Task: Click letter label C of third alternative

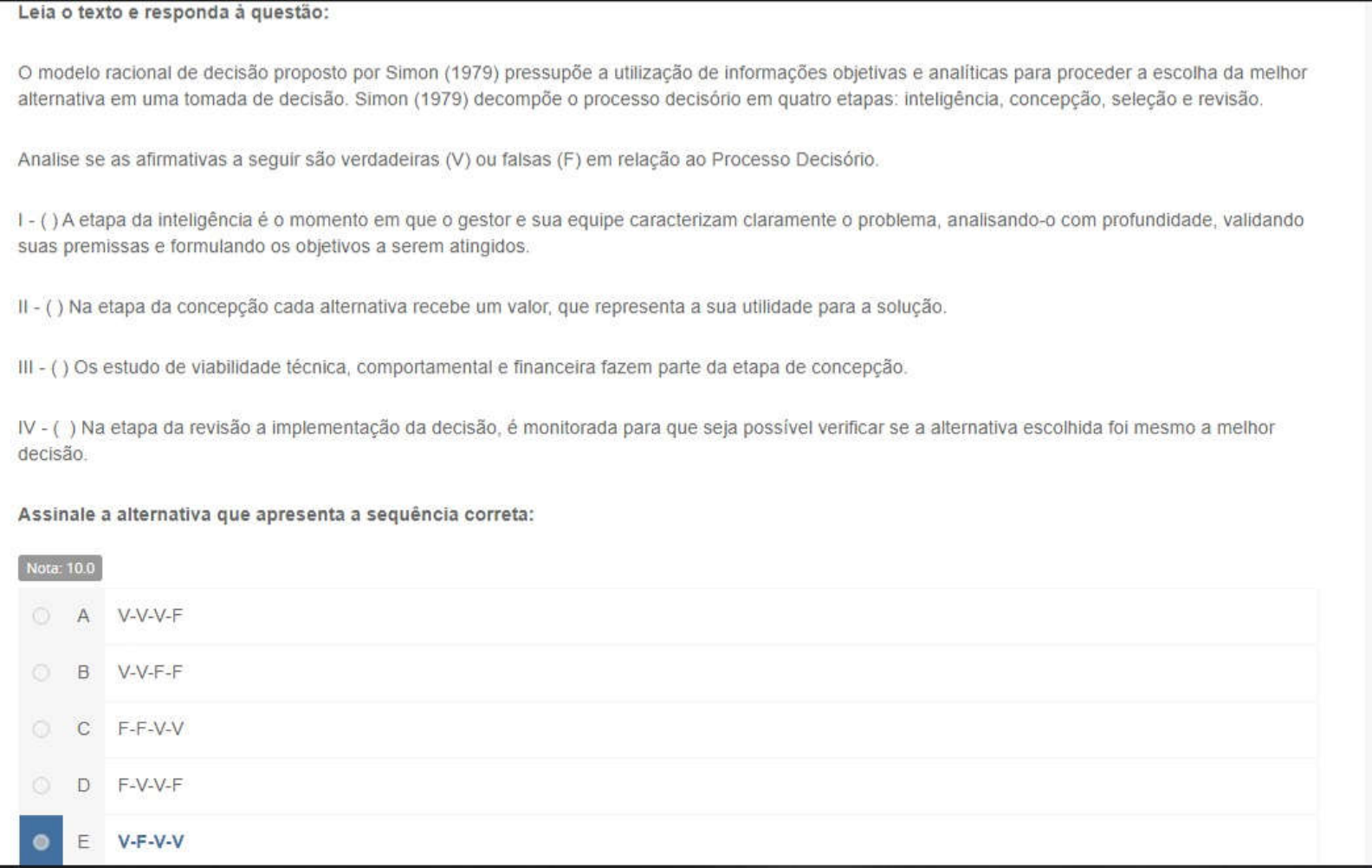Action: click(x=83, y=729)
